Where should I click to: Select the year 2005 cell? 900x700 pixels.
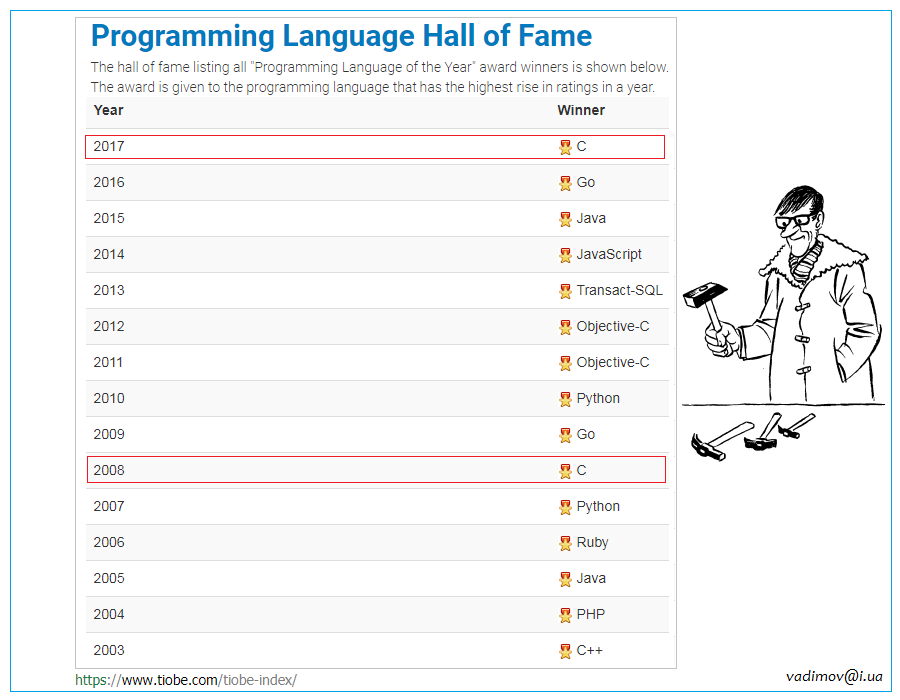pyautogui.click(x=109, y=578)
